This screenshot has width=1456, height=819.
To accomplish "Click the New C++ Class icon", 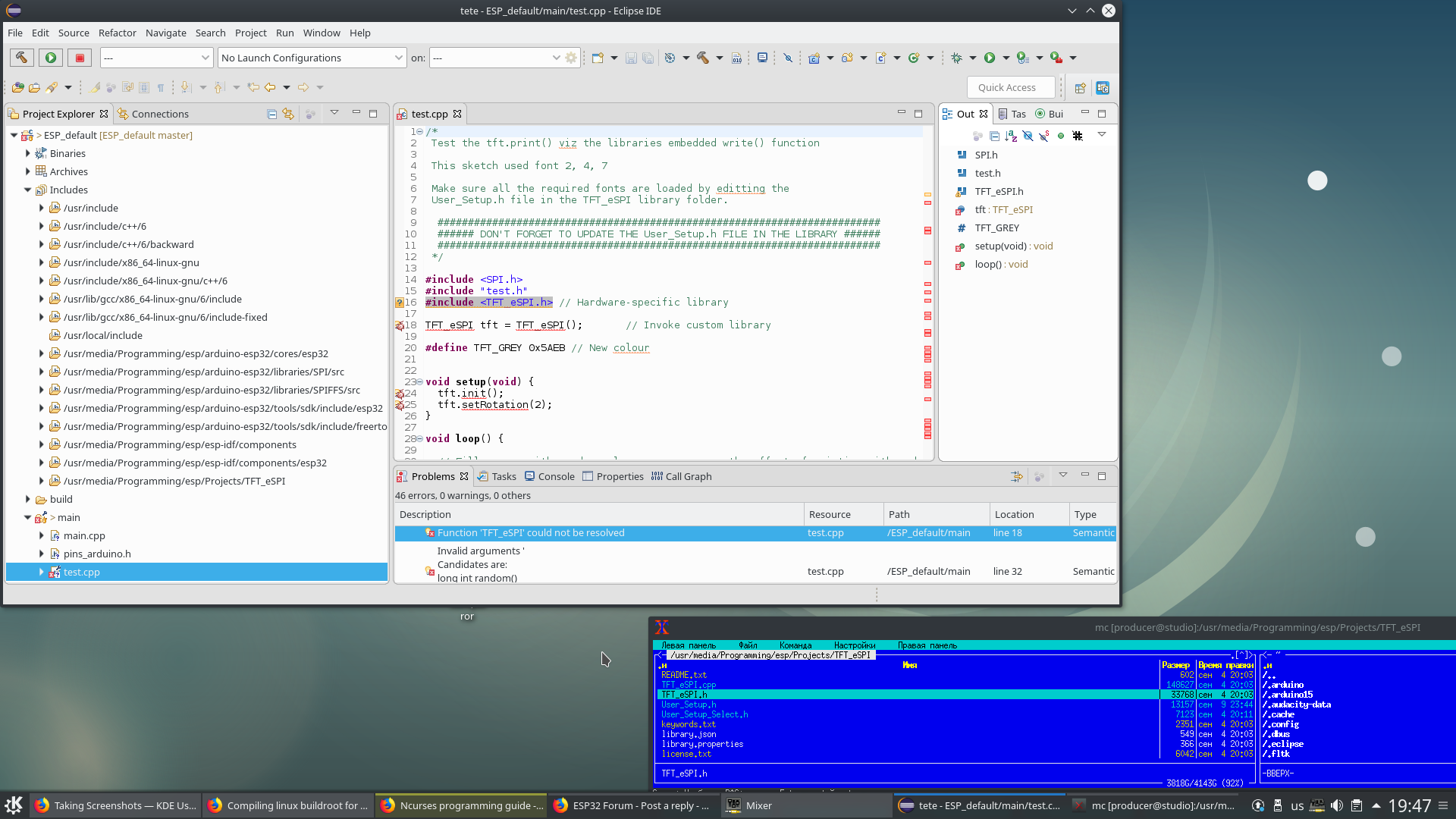I will [914, 58].
